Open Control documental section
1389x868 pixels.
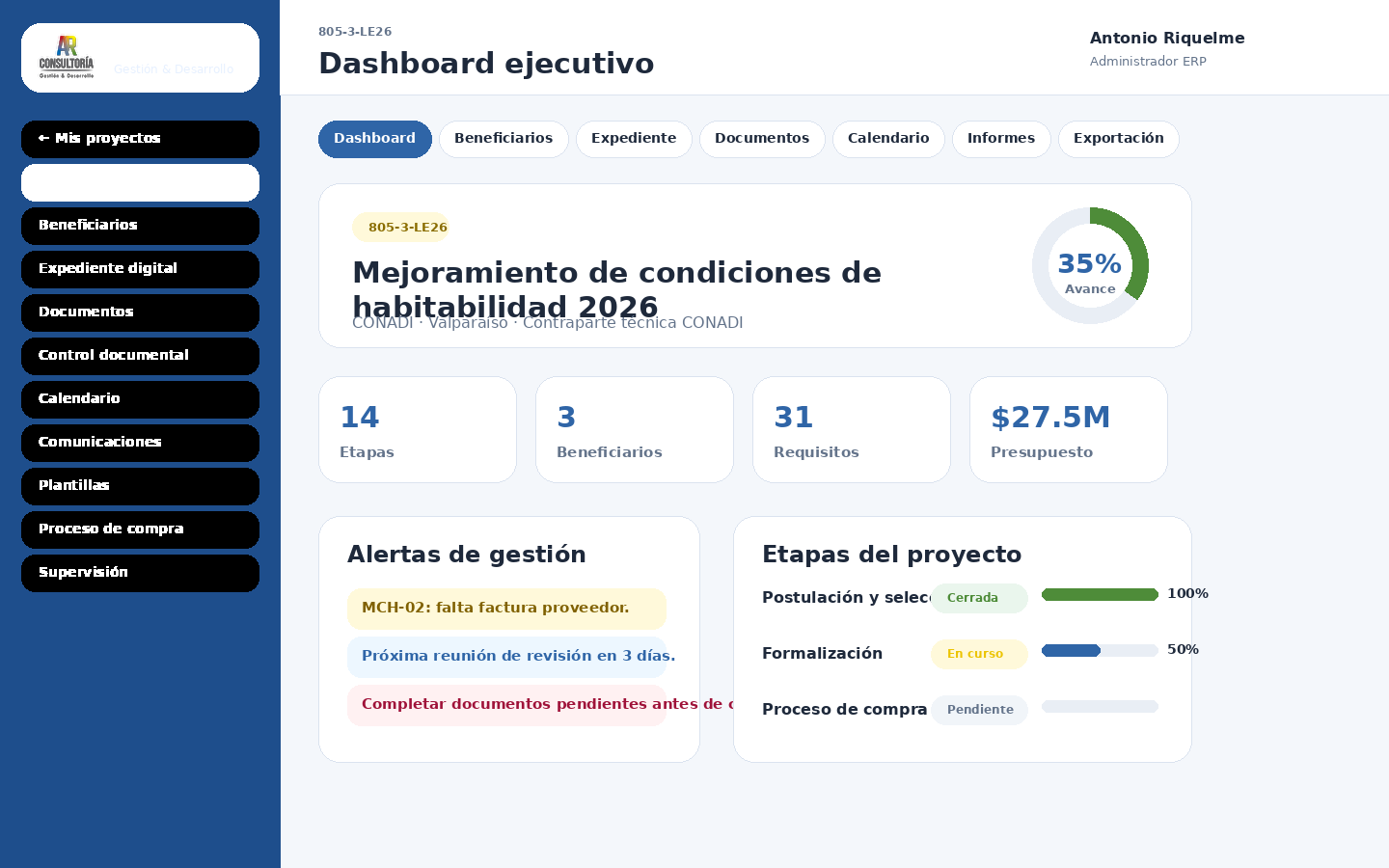coord(140,356)
